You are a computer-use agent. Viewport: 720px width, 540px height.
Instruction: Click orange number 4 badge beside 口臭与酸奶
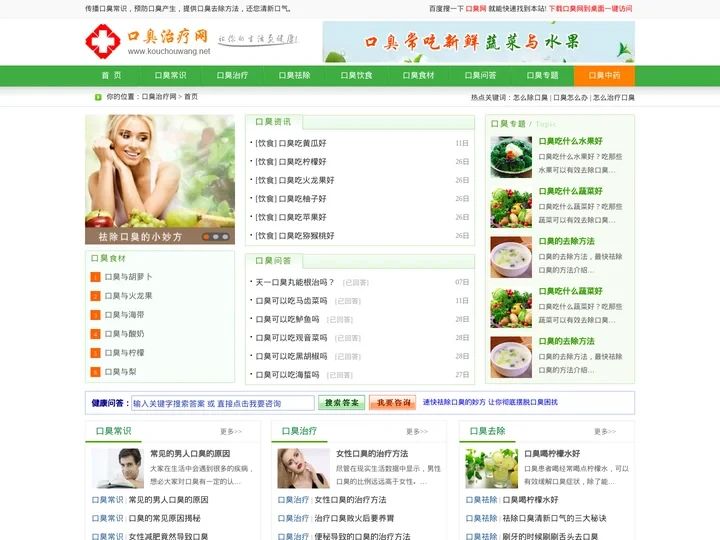[x=95, y=334]
